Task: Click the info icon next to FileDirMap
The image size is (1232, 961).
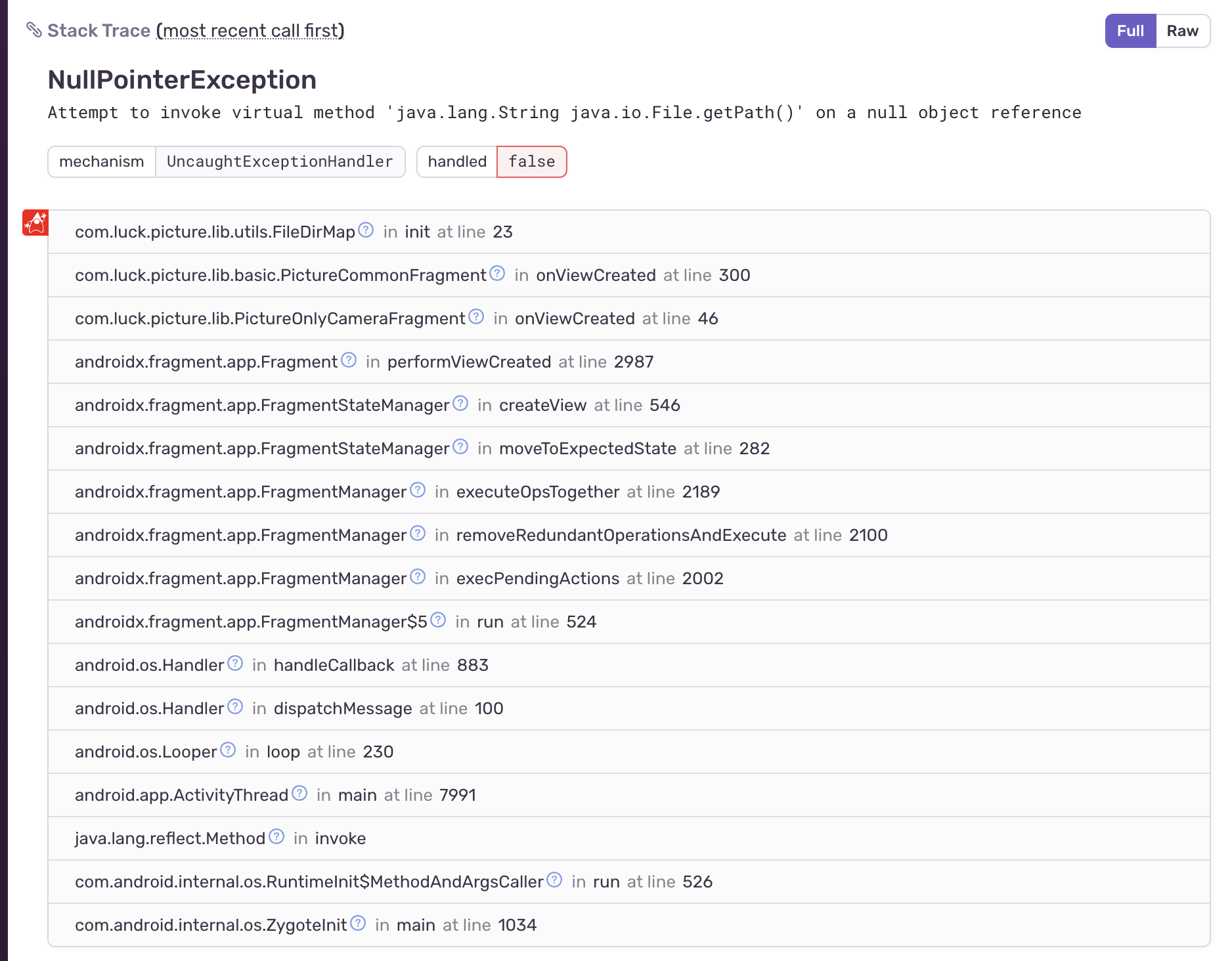Action: coord(366,230)
